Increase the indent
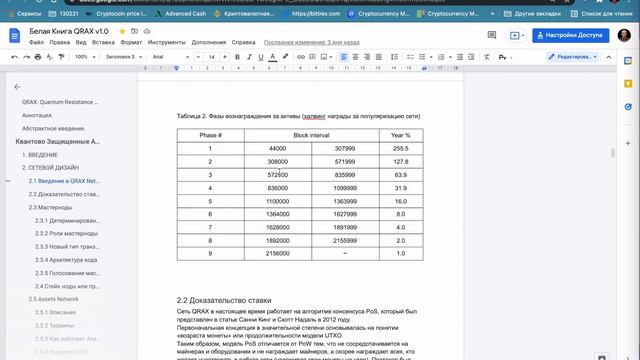 coord(471,57)
